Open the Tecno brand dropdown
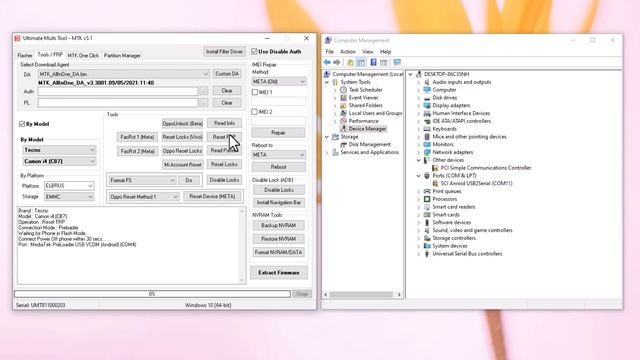 60,150
